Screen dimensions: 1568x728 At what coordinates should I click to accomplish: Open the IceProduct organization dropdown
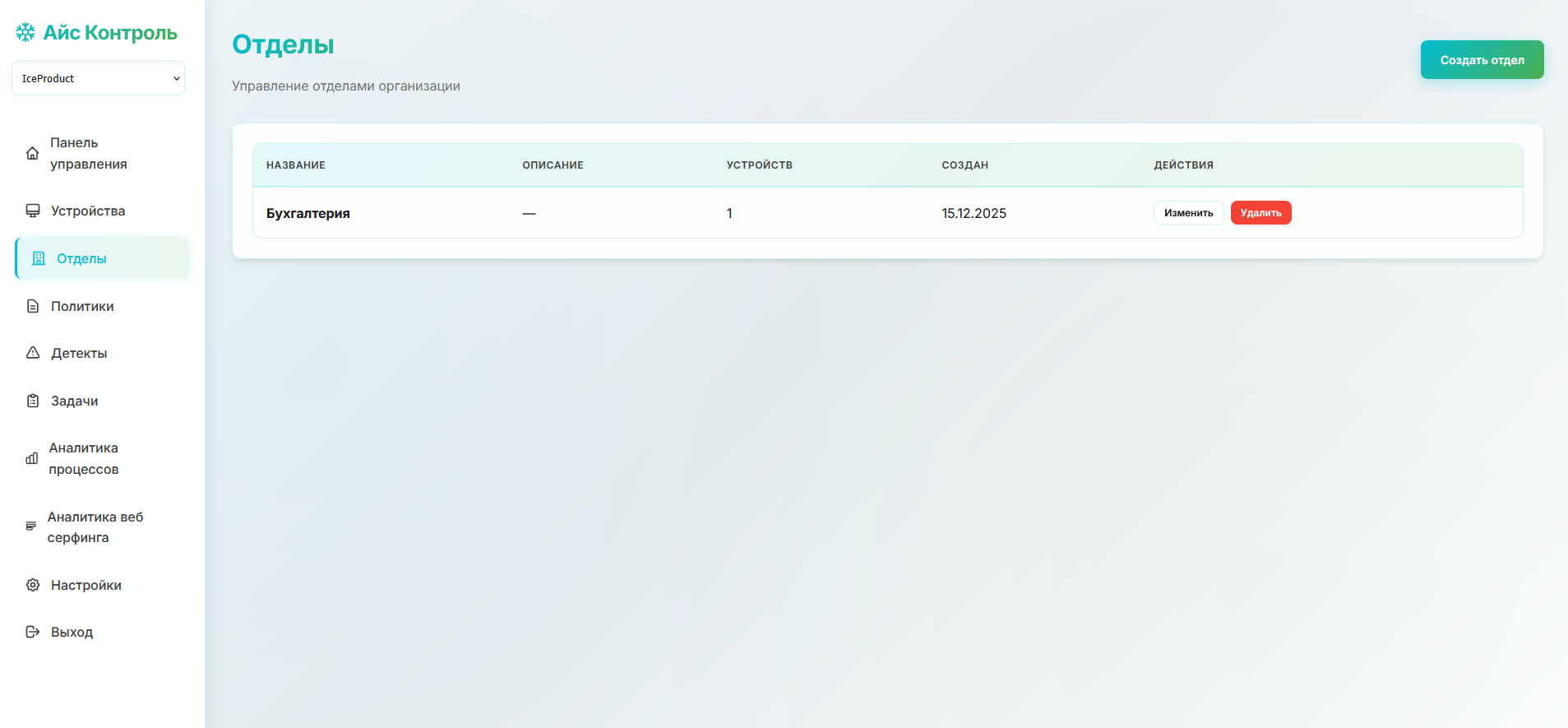point(98,78)
